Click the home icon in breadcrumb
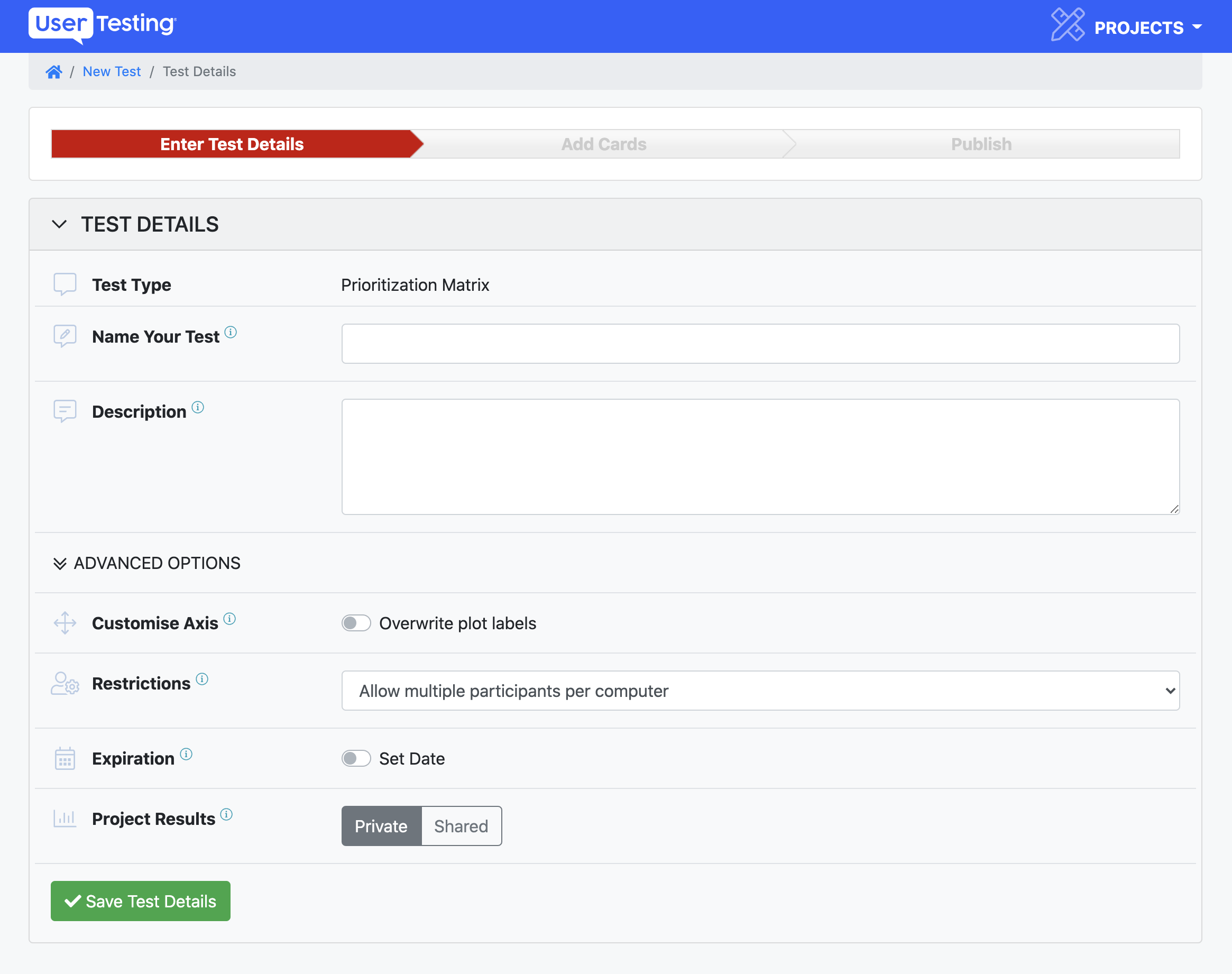The height and width of the screenshot is (974, 1232). click(x=53, y=72)
